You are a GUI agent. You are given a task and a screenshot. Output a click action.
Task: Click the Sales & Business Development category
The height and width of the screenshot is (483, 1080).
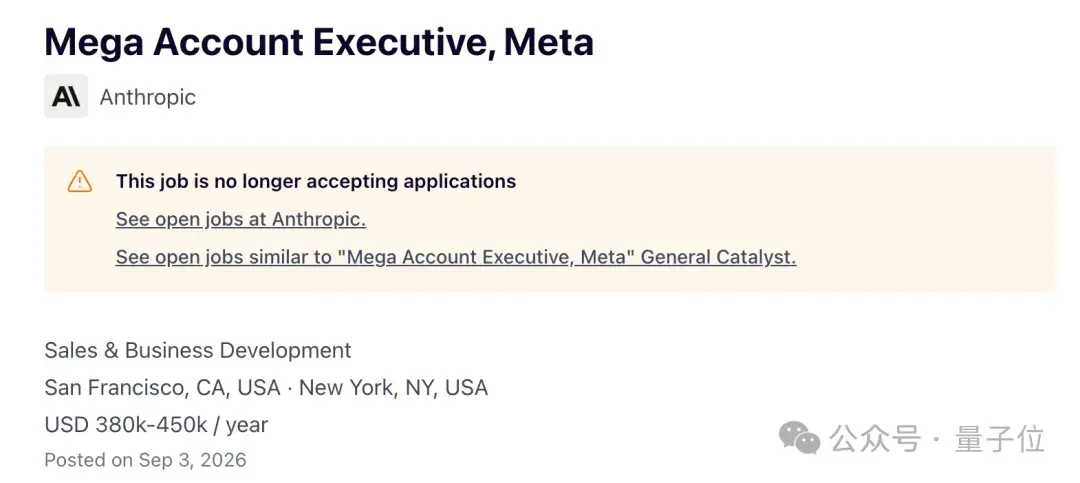[x=198, y=350]
